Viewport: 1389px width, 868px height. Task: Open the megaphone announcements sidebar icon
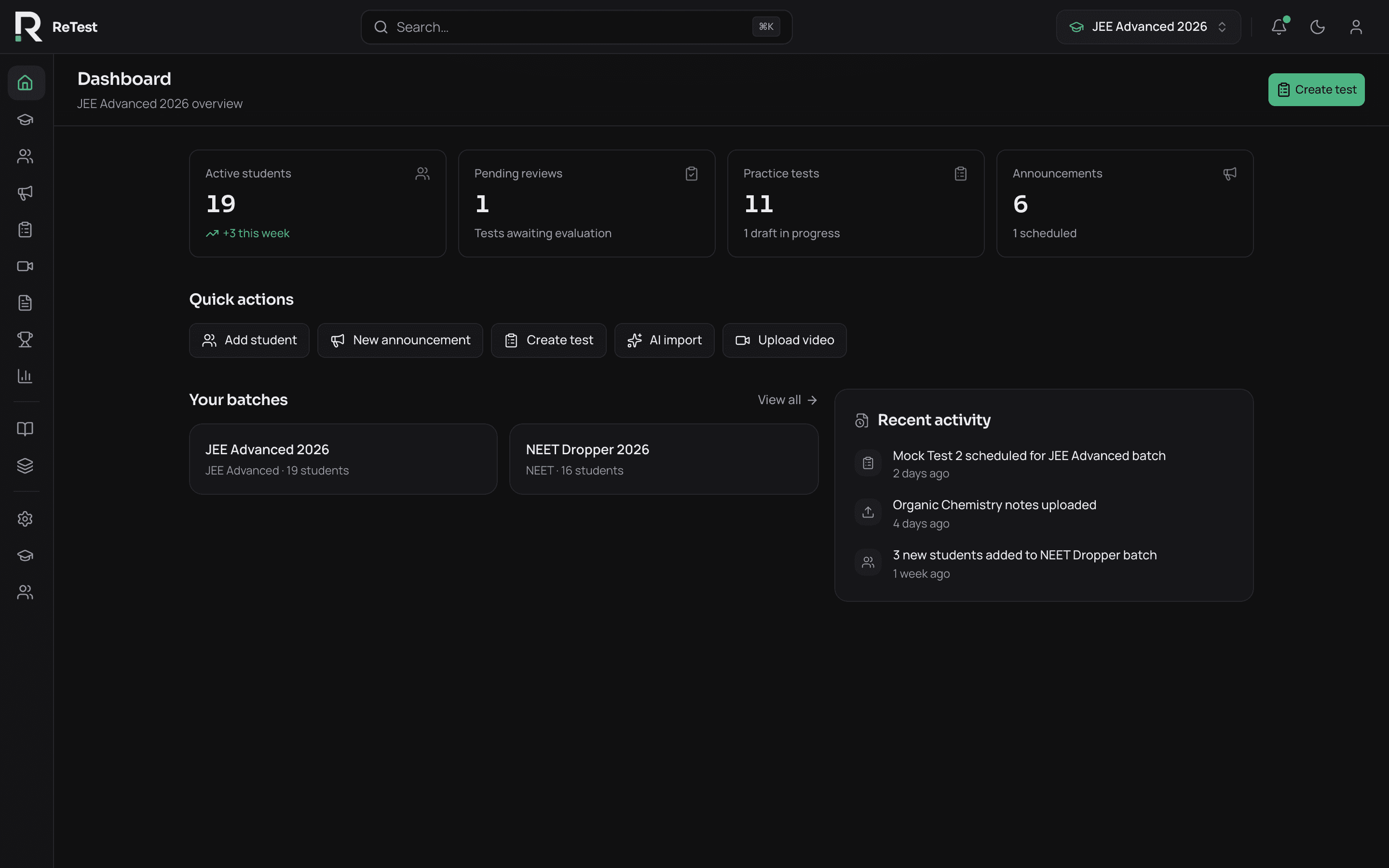25,193
